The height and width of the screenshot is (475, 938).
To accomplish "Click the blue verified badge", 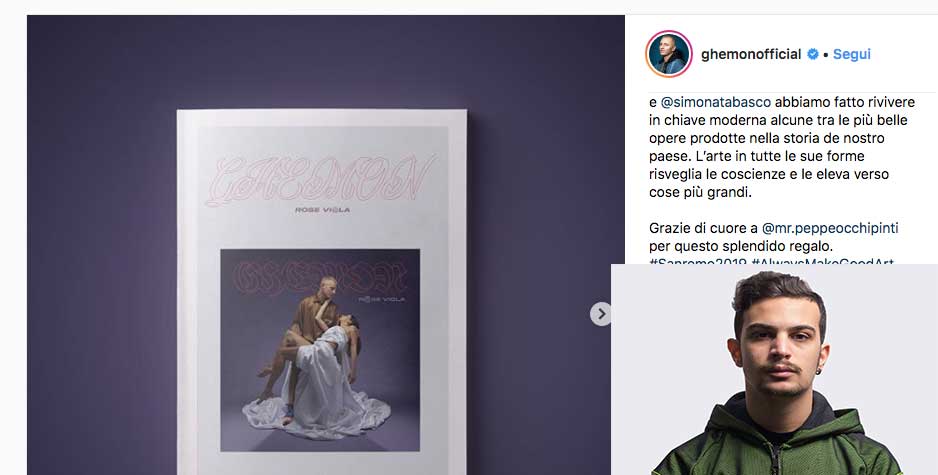I will click(x=813, y=54).
